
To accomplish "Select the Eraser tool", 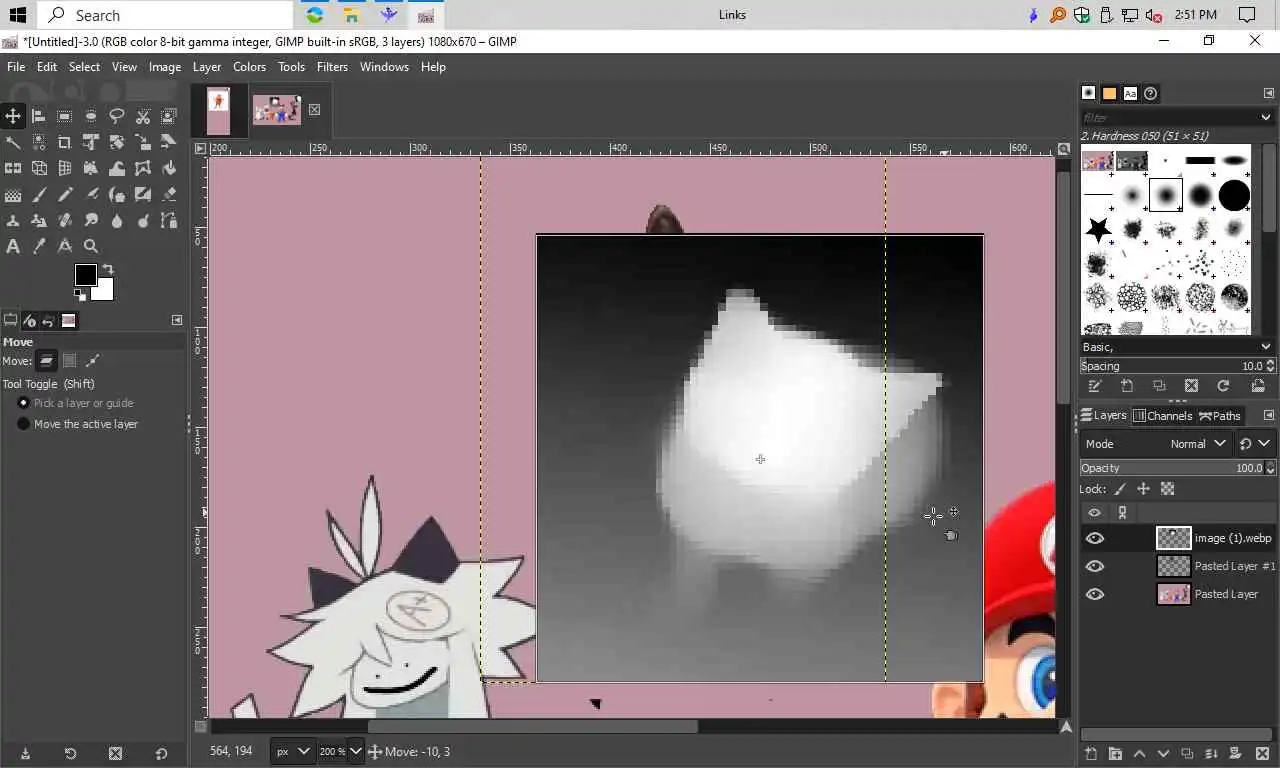I will tap(169, 194).
